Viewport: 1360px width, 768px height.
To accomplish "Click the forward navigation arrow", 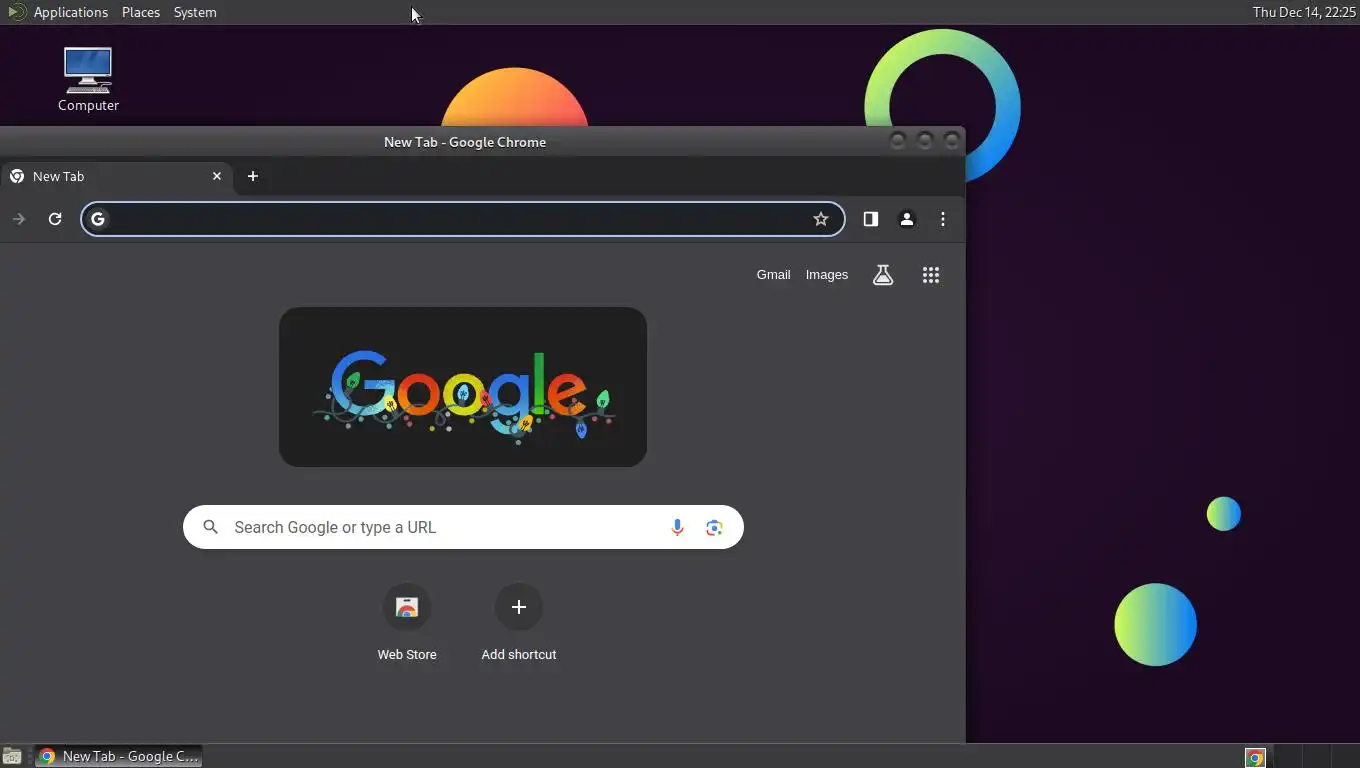I will pos(19,219).
